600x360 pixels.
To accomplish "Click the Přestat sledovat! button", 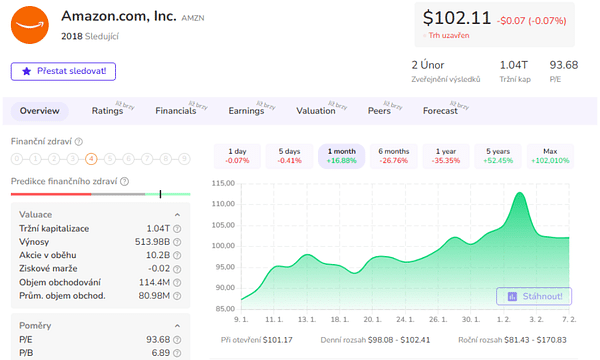I will click(x=63, y=72).
